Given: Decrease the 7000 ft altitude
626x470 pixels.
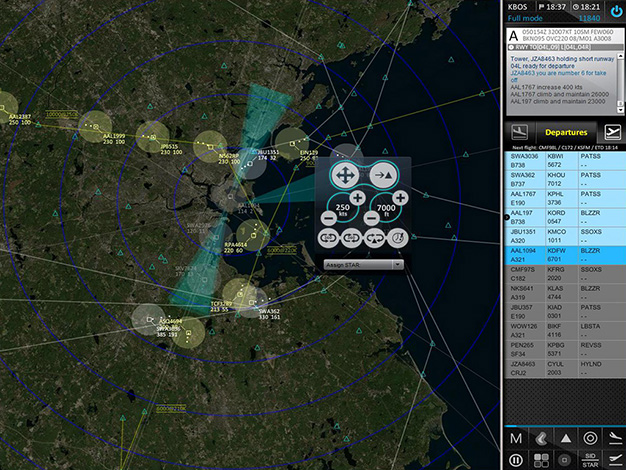Looking at the screenshot, I should click(x=372, y=217).
